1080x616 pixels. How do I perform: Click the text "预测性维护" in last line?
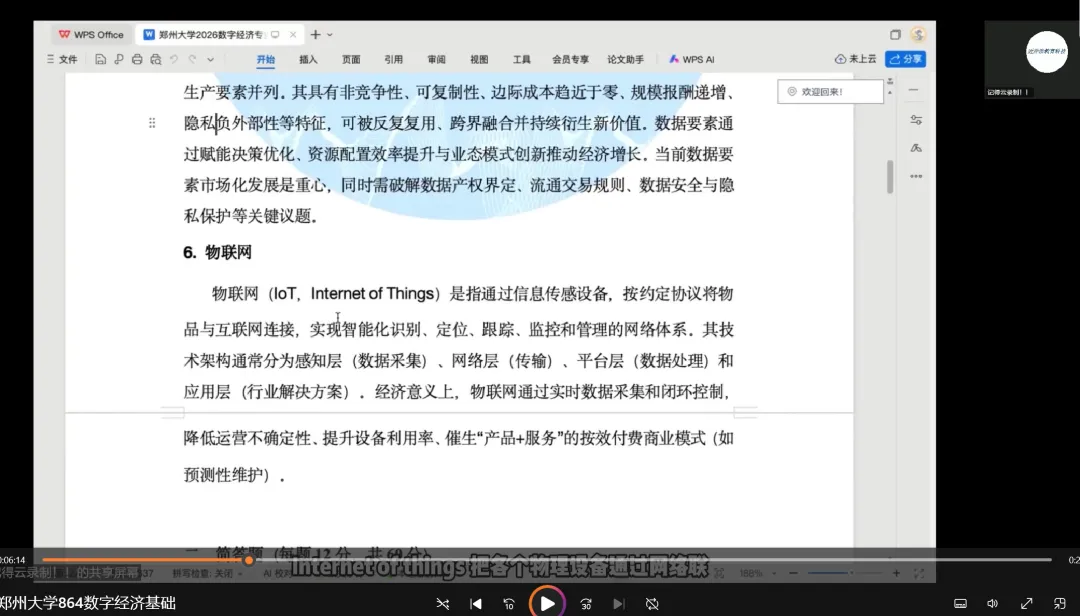coord(223,475)
